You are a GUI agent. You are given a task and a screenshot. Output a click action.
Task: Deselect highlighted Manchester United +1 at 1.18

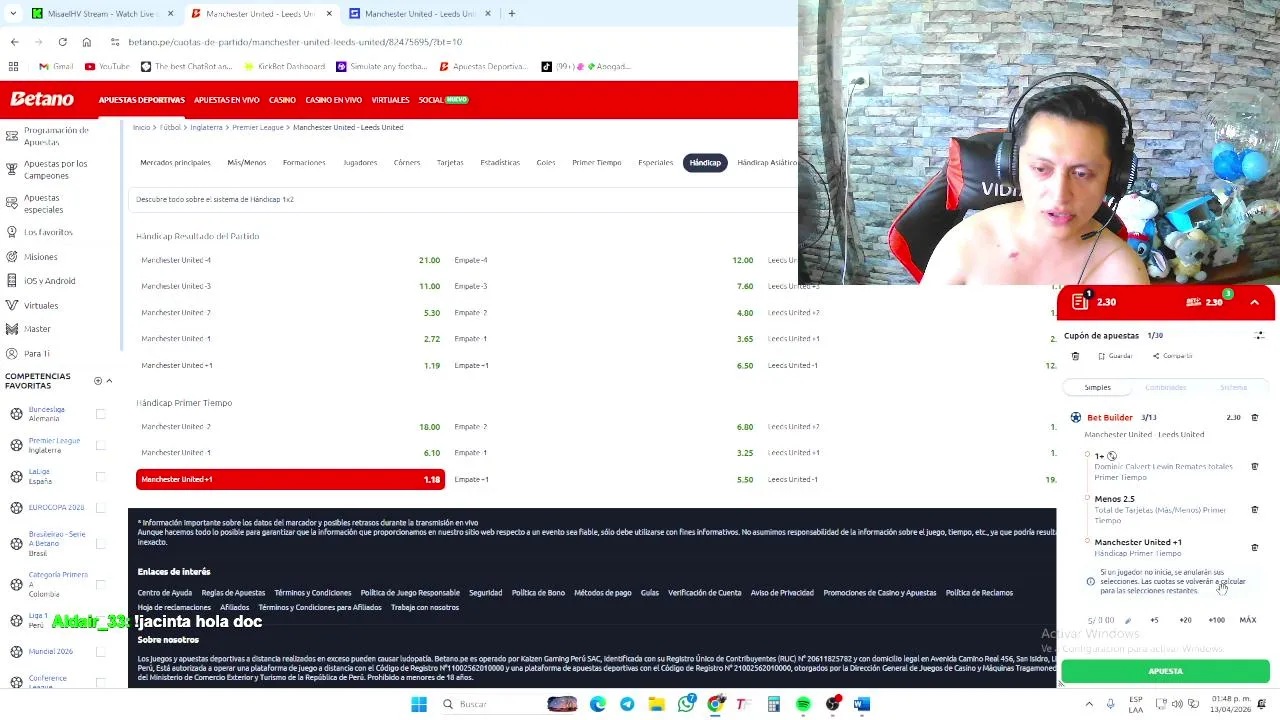click(291, 479)
